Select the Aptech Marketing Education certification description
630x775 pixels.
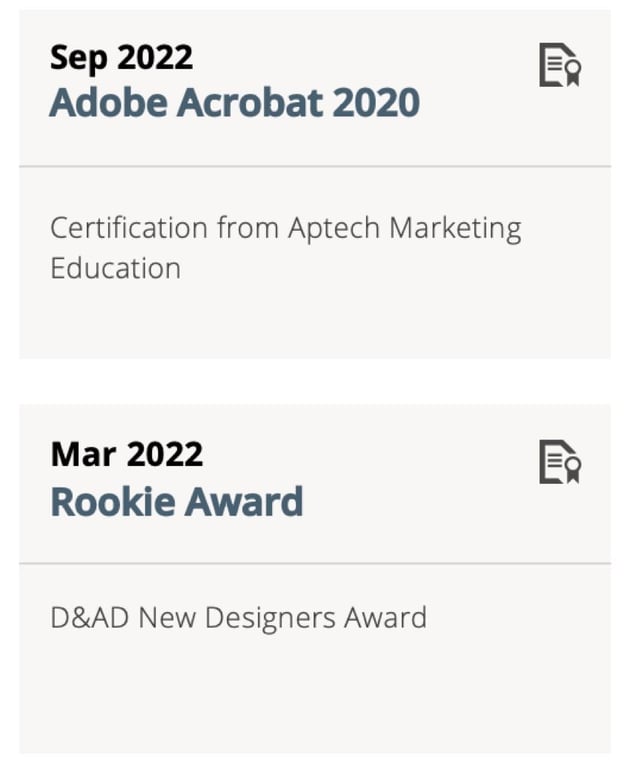point(285,248)
